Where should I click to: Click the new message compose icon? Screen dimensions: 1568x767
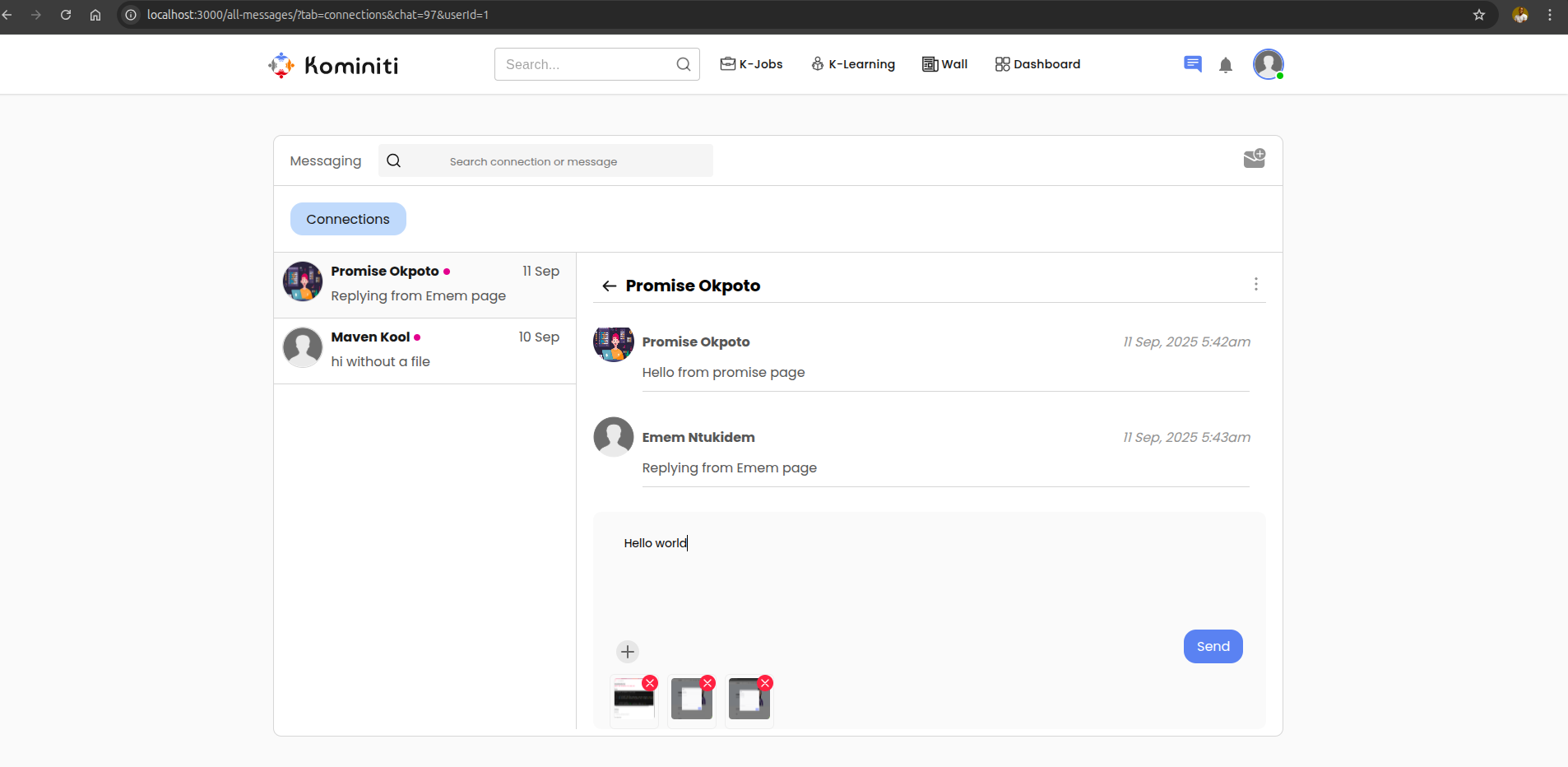pos(1254,159)
